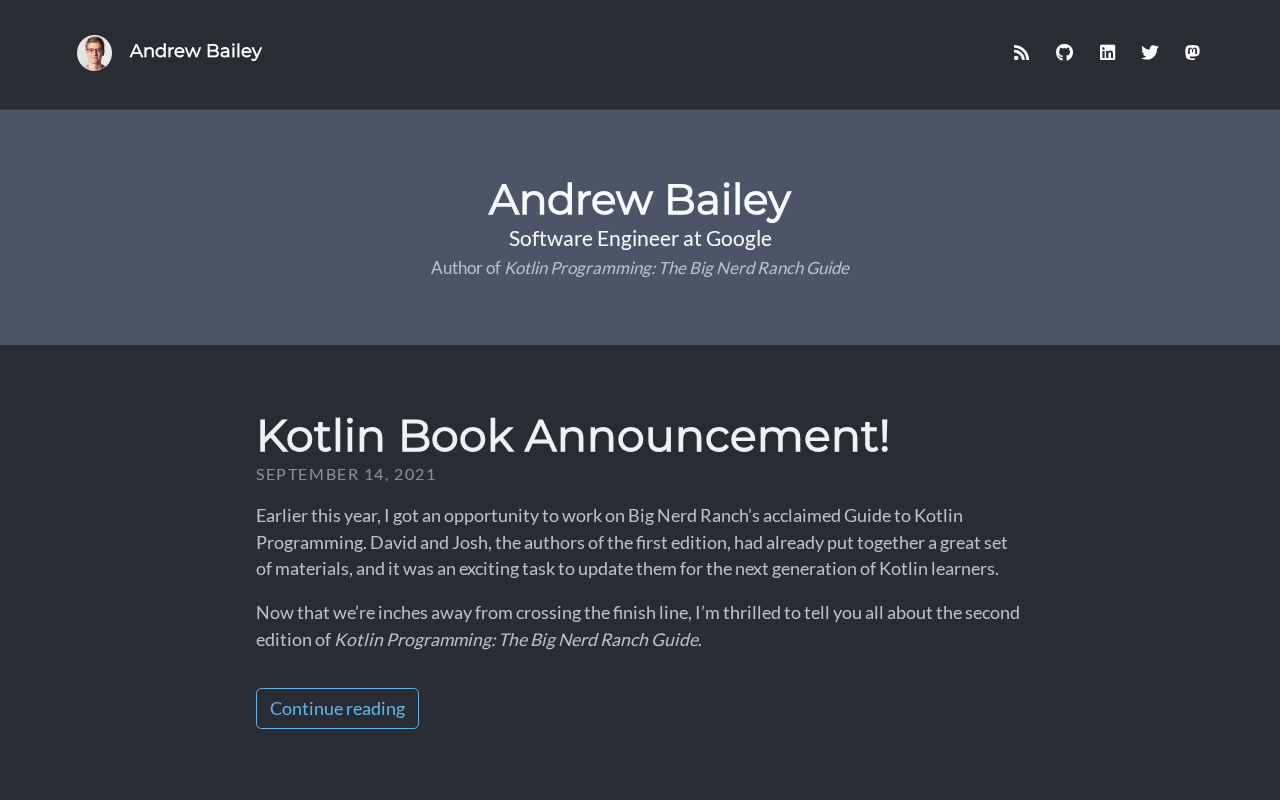Open the RSS feed icon
Viewport: 1280px width, 800px height.
pos(1021,53)
